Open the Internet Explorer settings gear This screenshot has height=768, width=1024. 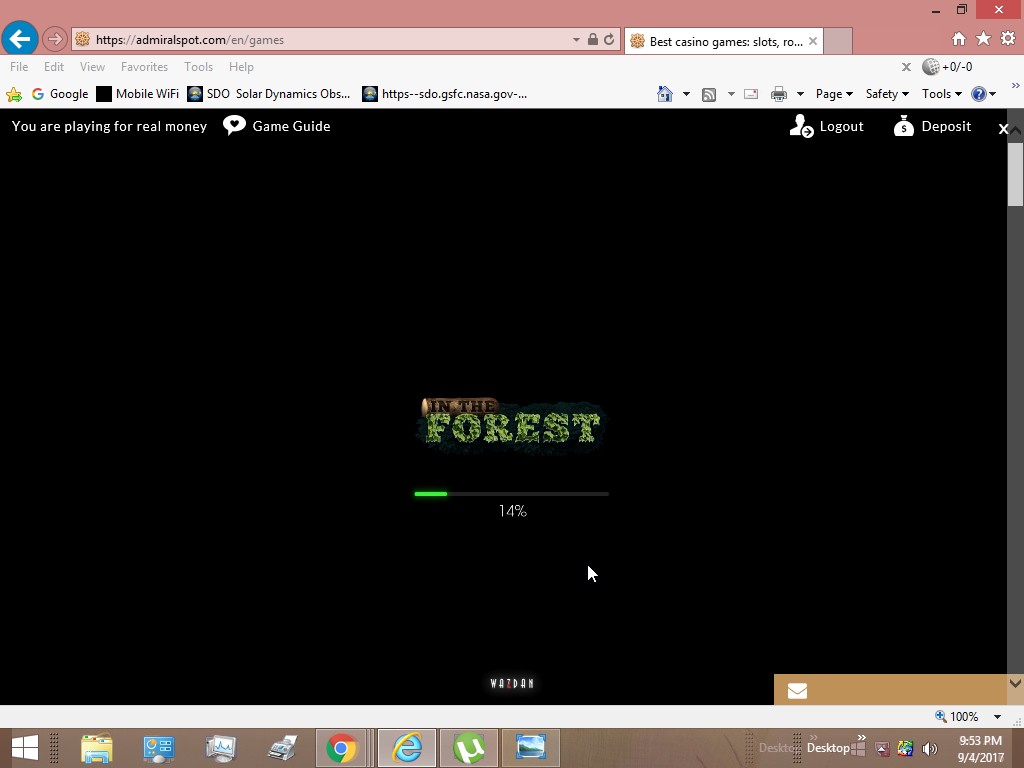point(1007,39)
